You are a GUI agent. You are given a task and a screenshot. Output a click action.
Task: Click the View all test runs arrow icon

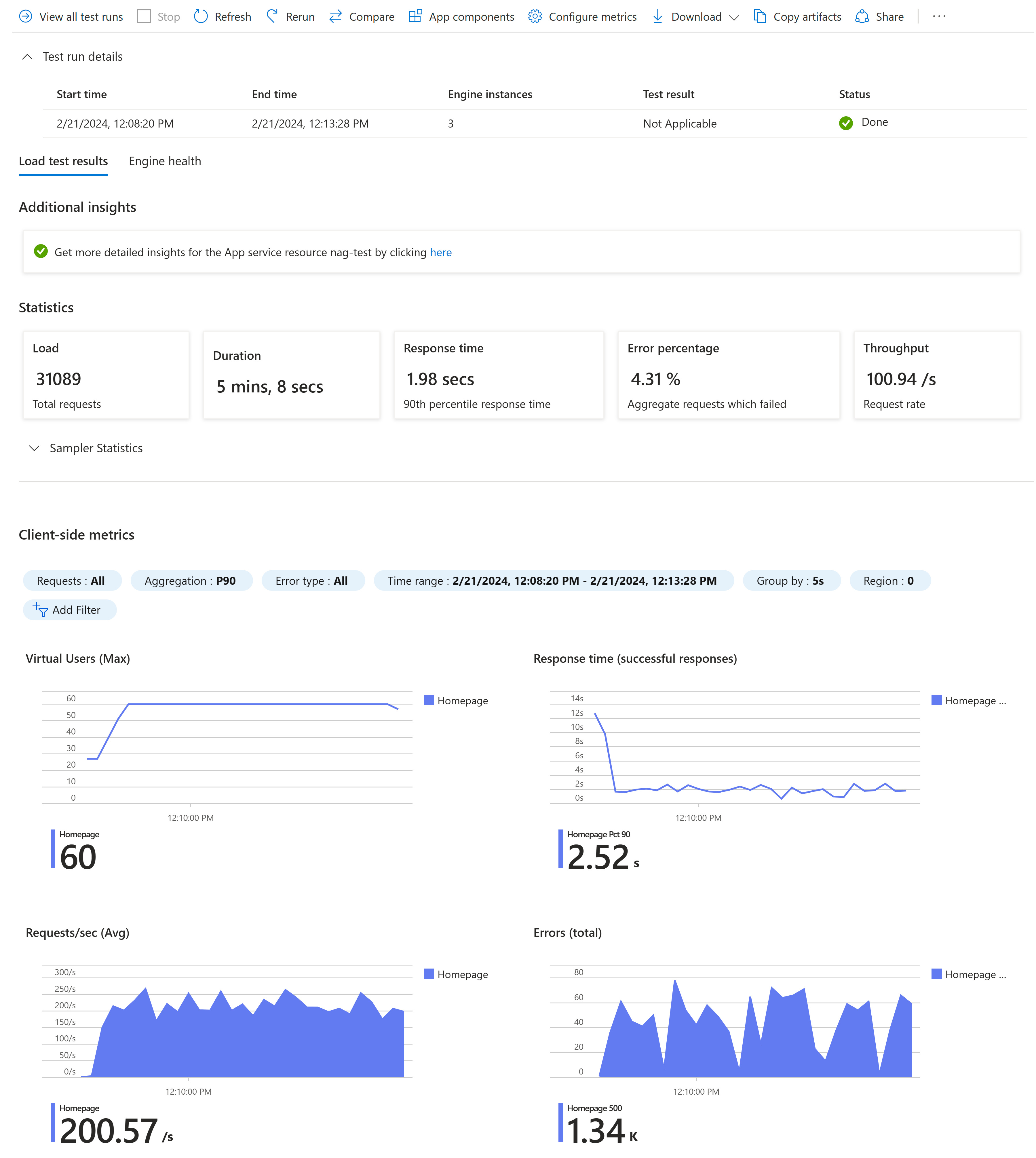coord(26,16)
